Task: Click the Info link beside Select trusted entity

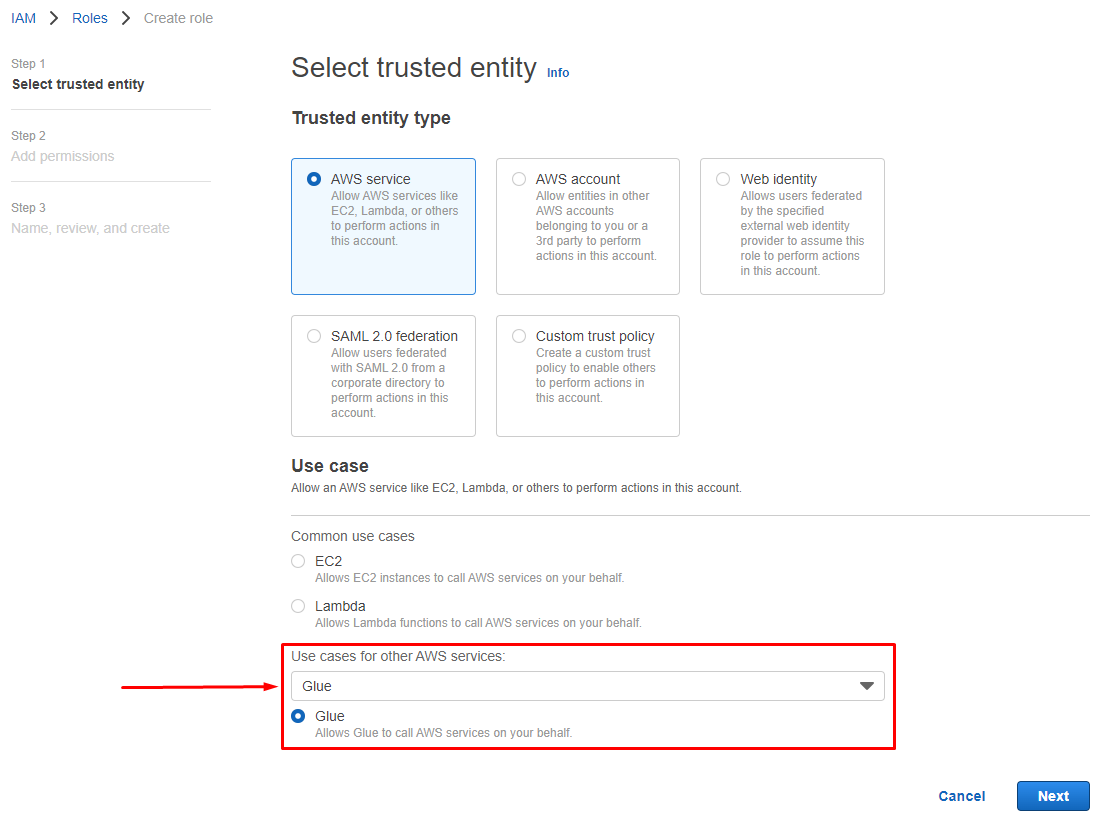Action: [558, 72]
